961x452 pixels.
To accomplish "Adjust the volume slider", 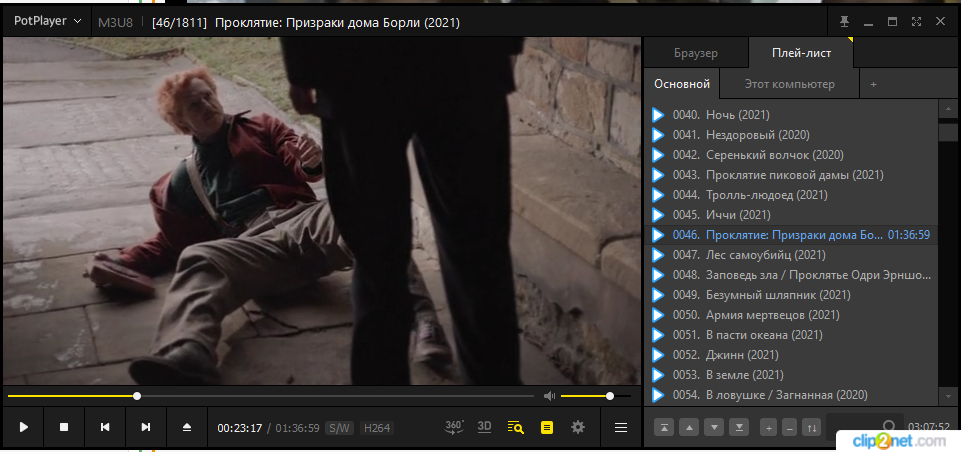I will (x=595, y=396).
